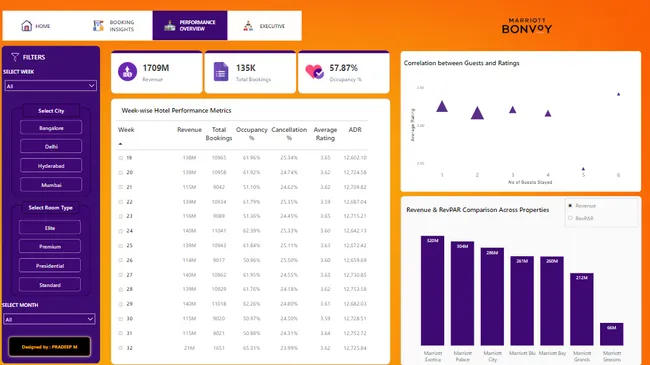The width and height of the screenshot is (650, 365).
Task: Sort by Cancellation % column header
Action: tap(289, 134)
